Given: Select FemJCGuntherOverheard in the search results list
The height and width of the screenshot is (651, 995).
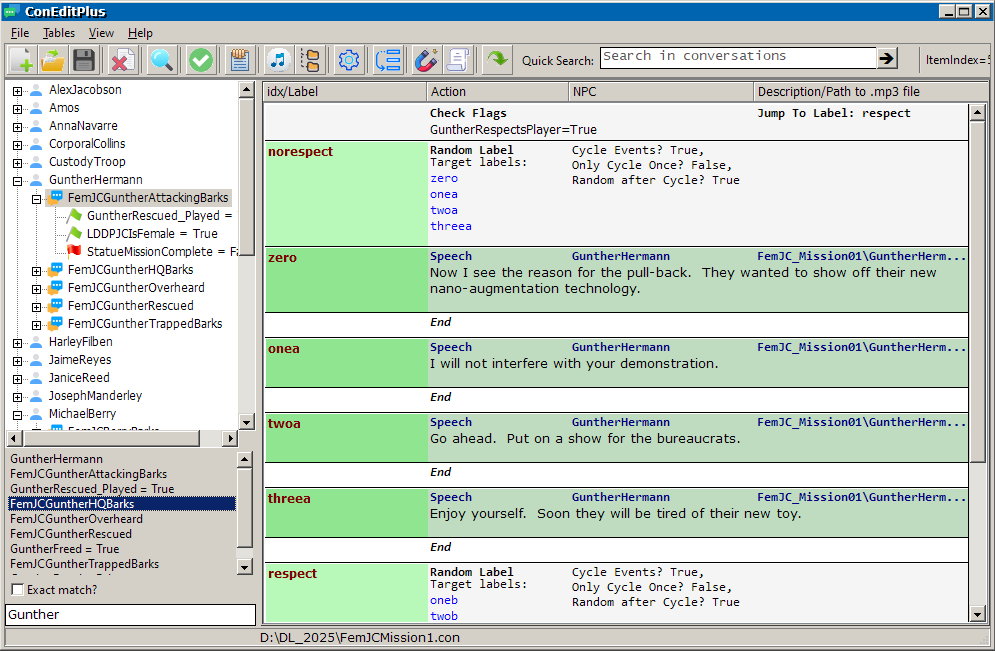Looking at the screenshot, I should (x=76, y=519).
